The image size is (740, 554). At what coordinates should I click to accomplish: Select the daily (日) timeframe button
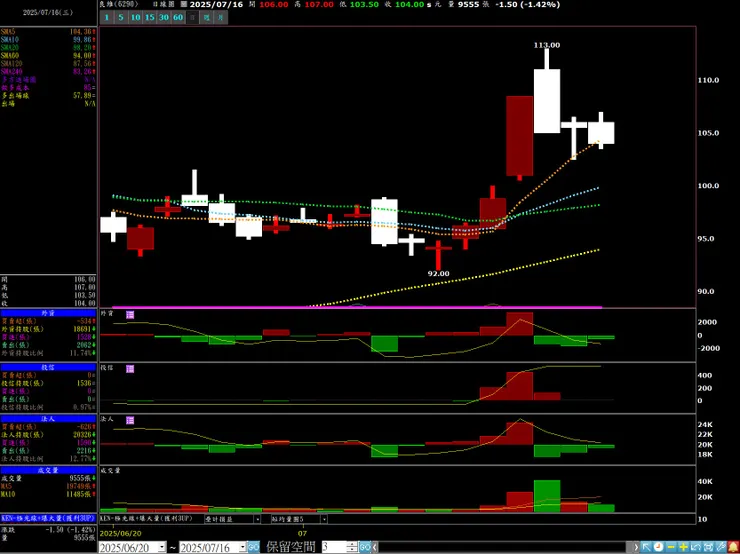coord(192,17)
